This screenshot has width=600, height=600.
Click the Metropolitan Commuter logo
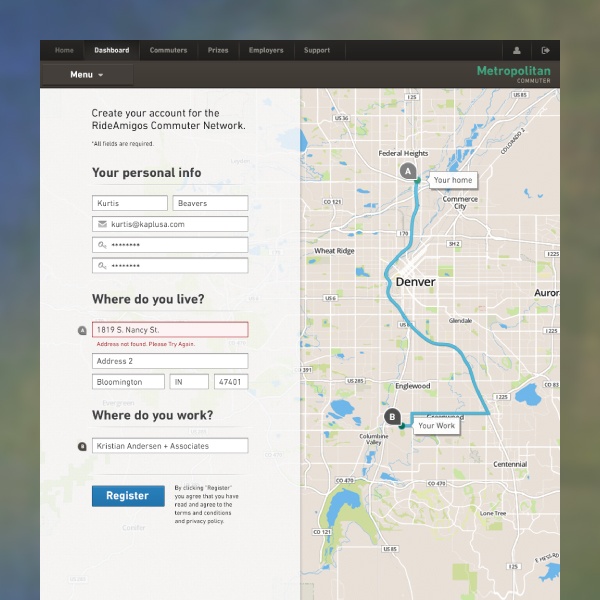pyautogui.click(x=513, y=74)
